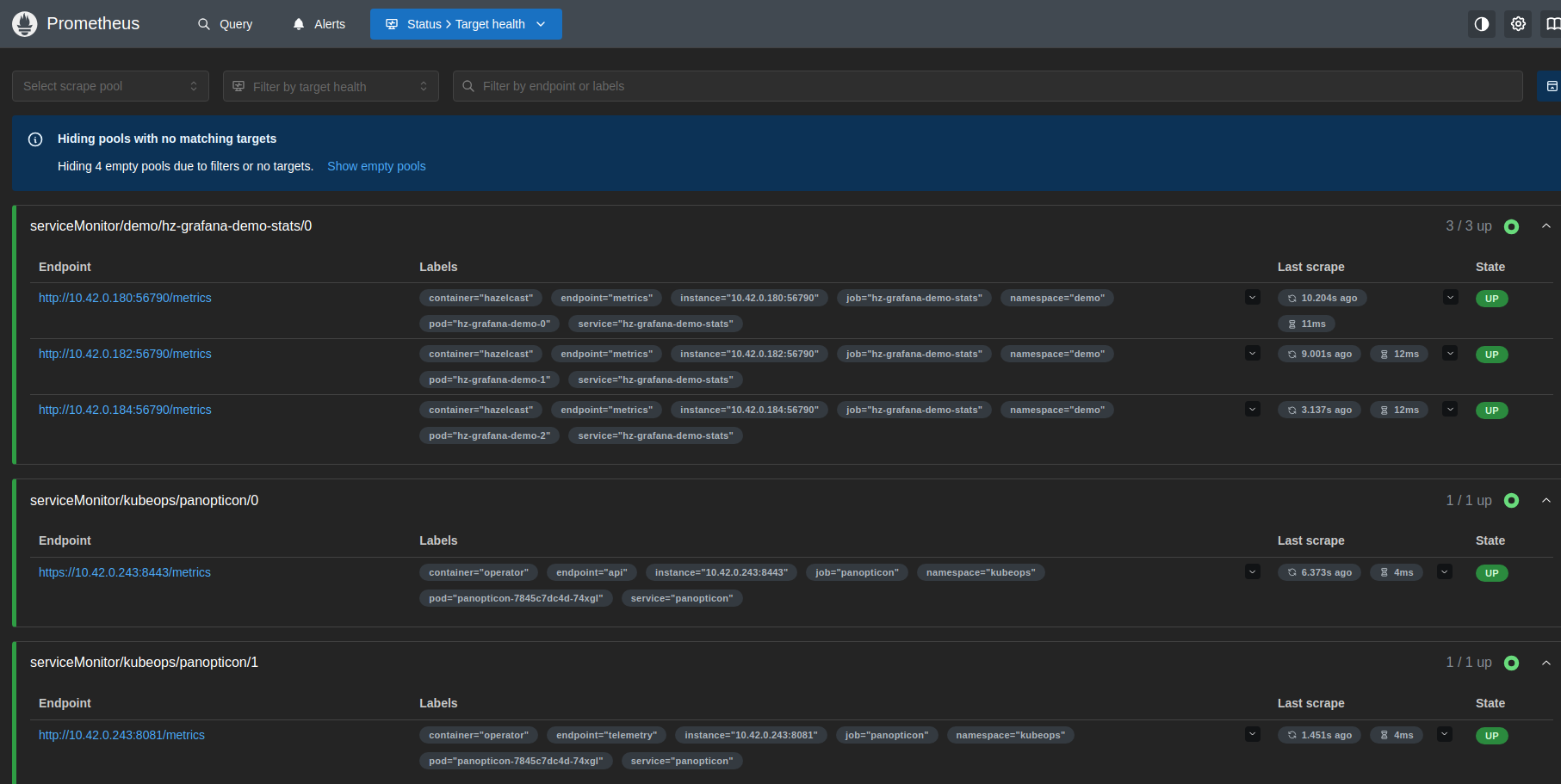Screen dimensions: 1561x784
Task: Click the green health ring for panopticon/0
Action: pos(1511,501)
